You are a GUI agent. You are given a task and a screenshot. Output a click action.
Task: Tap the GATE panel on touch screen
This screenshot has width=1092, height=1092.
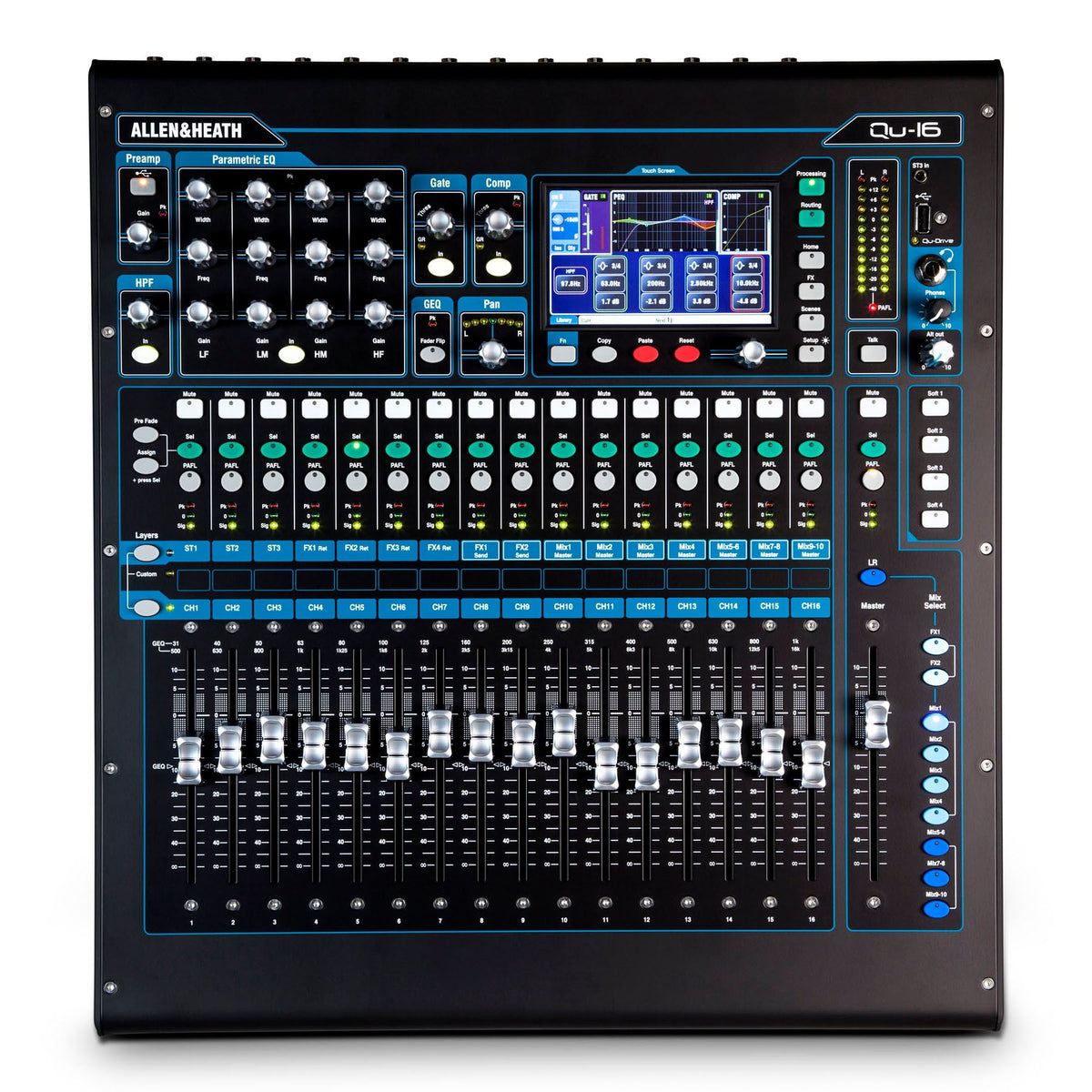tap(595, 223)
